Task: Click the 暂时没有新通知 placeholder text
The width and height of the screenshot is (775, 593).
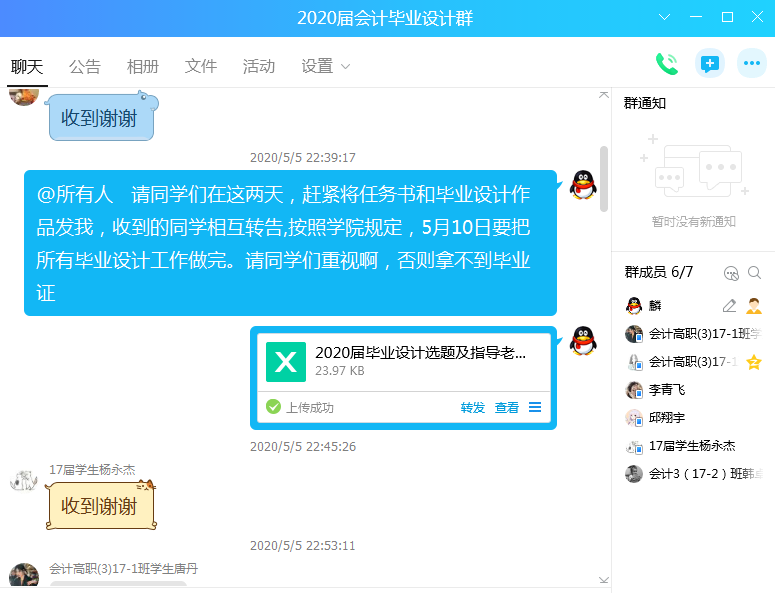Action: [x=693, y=222]
